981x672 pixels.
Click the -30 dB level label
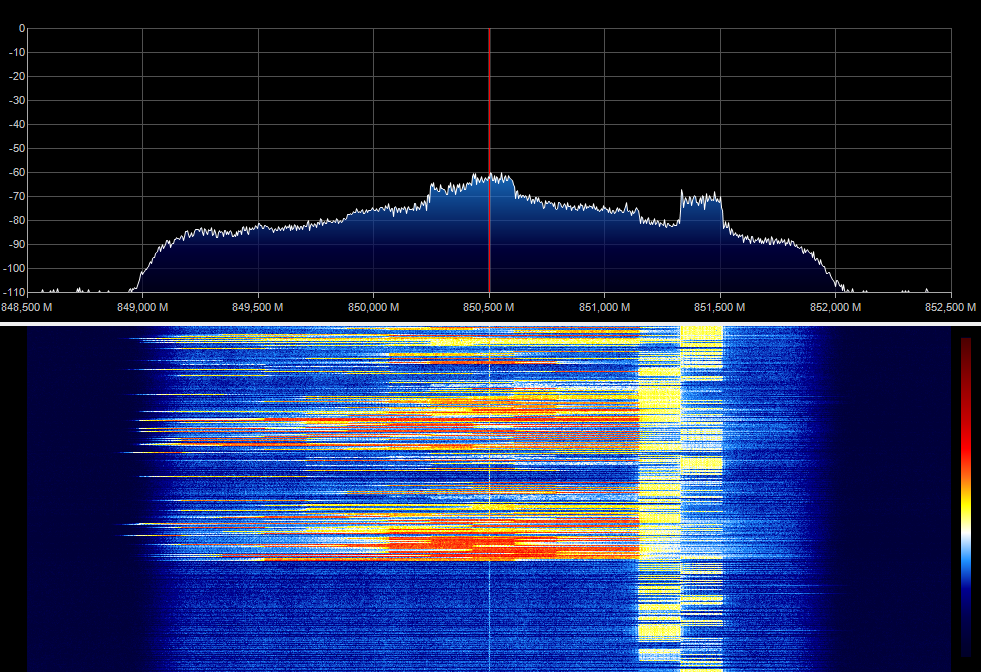pos(17,100)
